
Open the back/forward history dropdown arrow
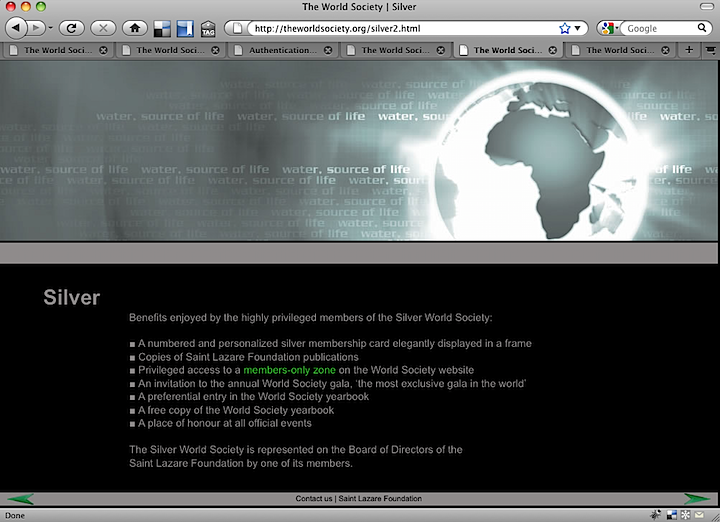point(51,28)
